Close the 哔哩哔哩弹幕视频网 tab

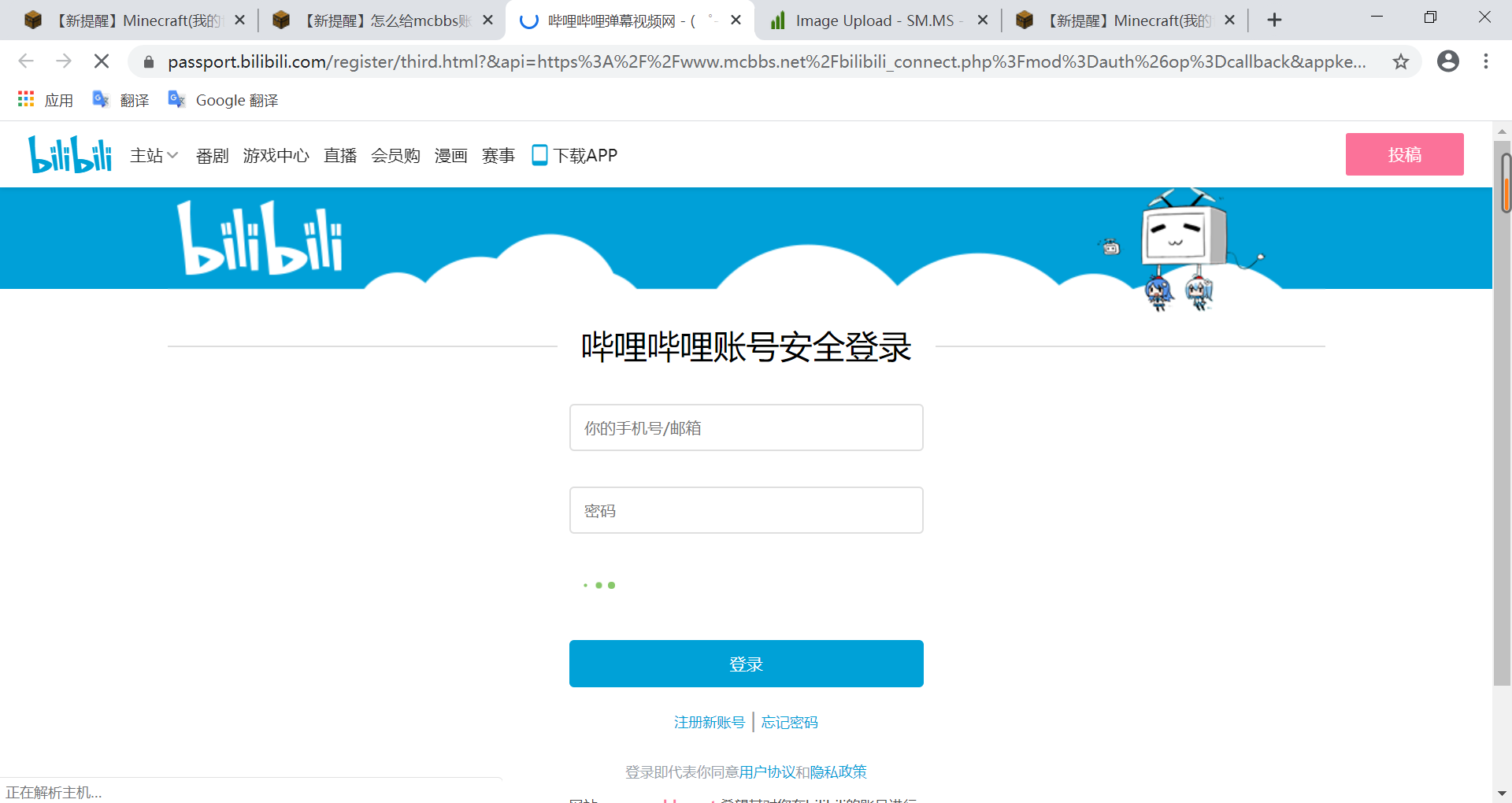tap(736, 20)
